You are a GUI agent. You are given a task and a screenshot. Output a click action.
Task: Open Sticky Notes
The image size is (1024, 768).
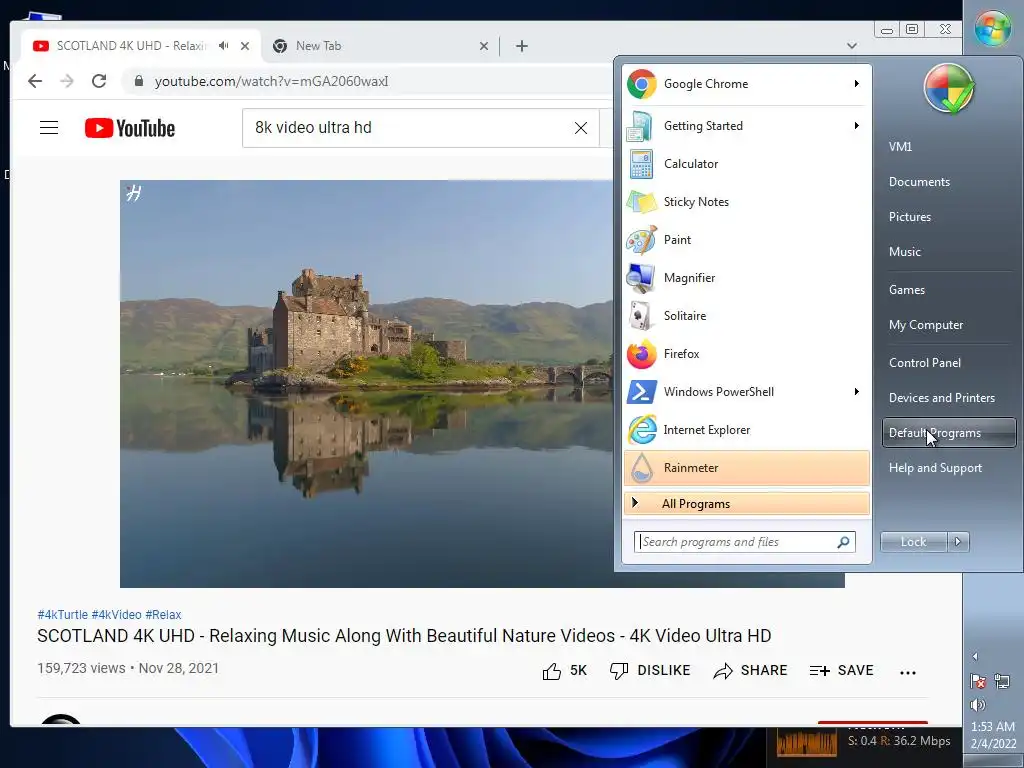click(746, 202)
